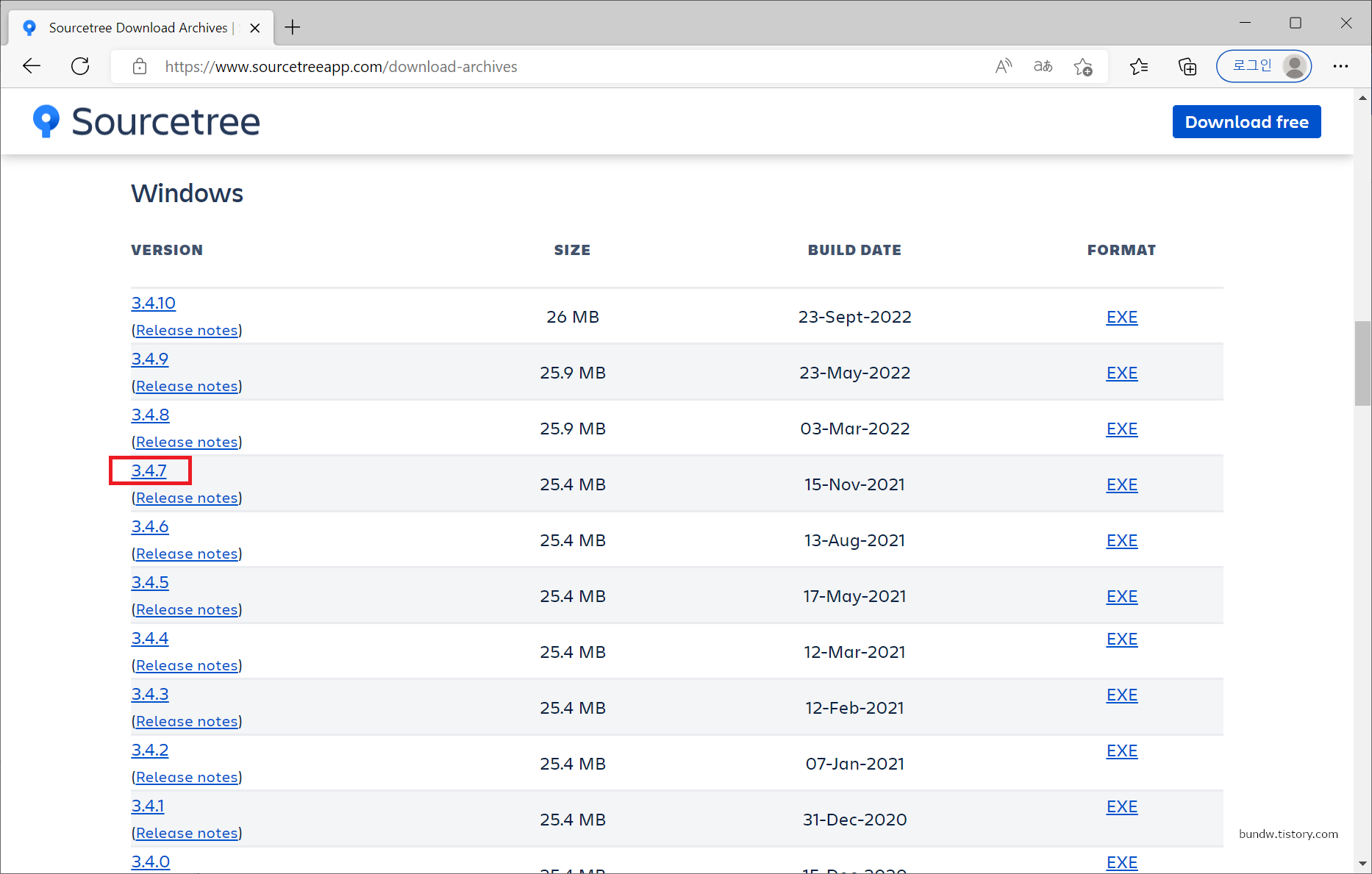
Task: Click the BUILD DATE column header
Action: [x=854, y=250]
